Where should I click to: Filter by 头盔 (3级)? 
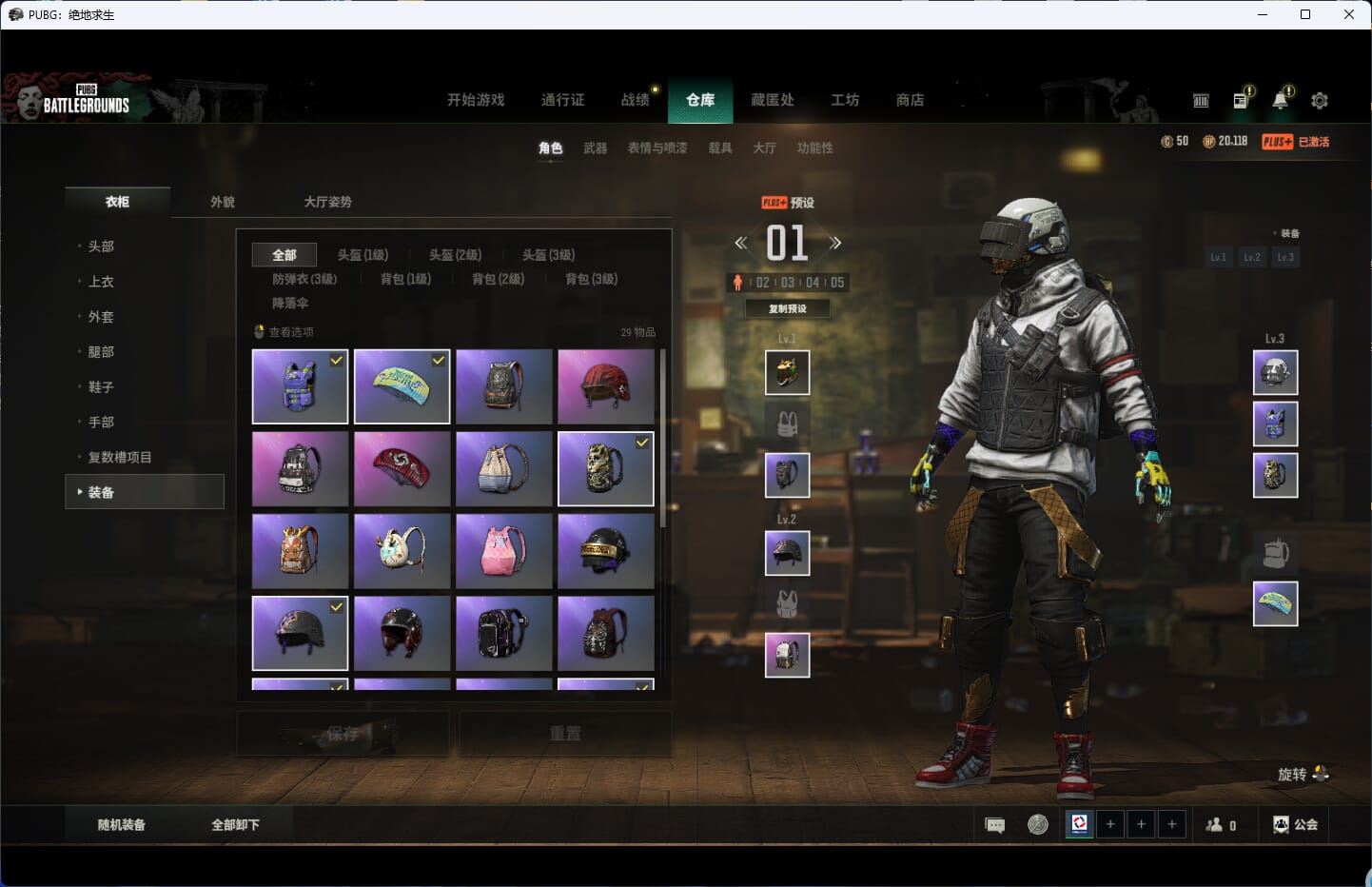[548, 255]
